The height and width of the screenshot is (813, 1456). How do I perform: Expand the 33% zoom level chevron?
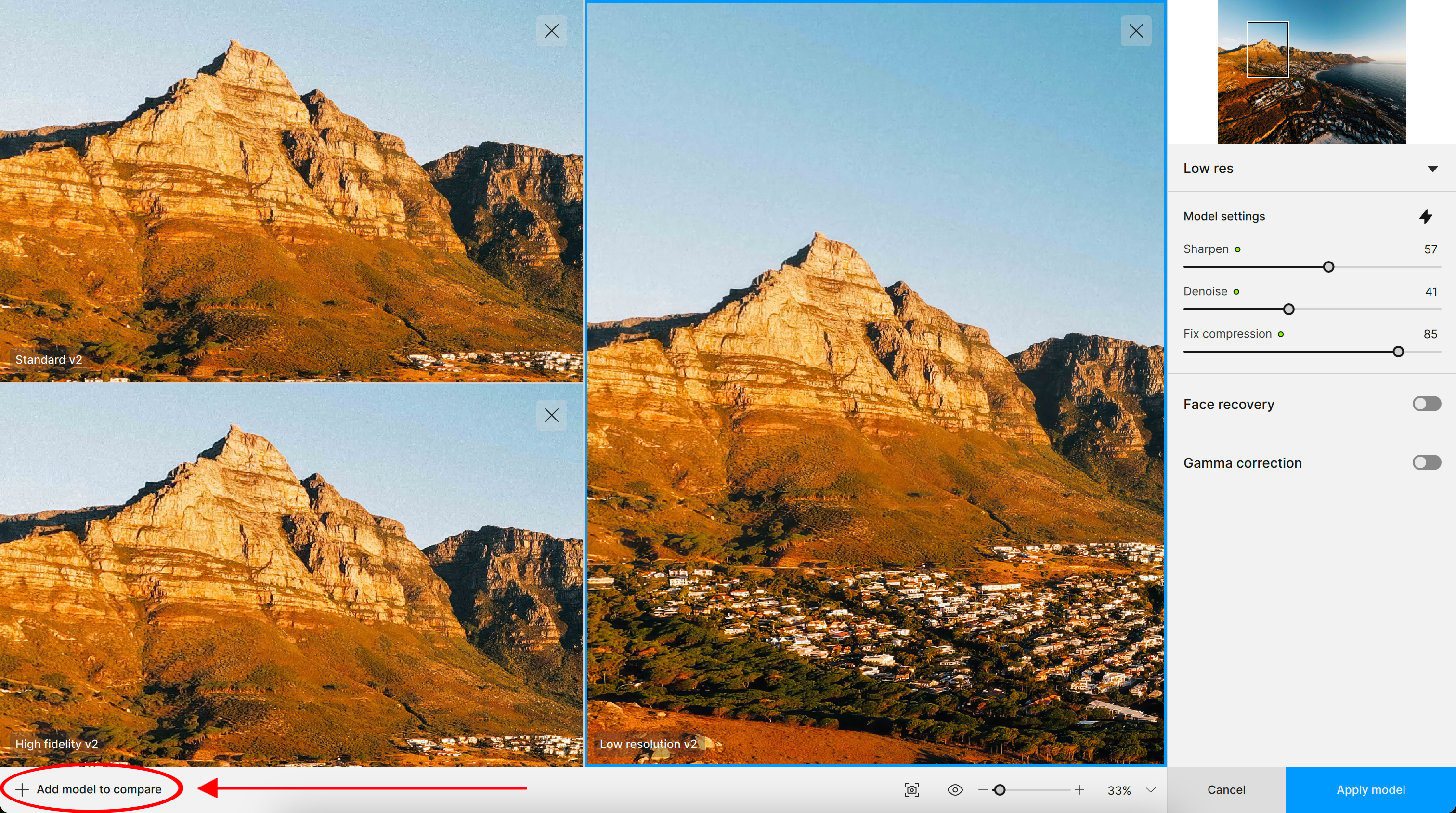coord(1150,790)
